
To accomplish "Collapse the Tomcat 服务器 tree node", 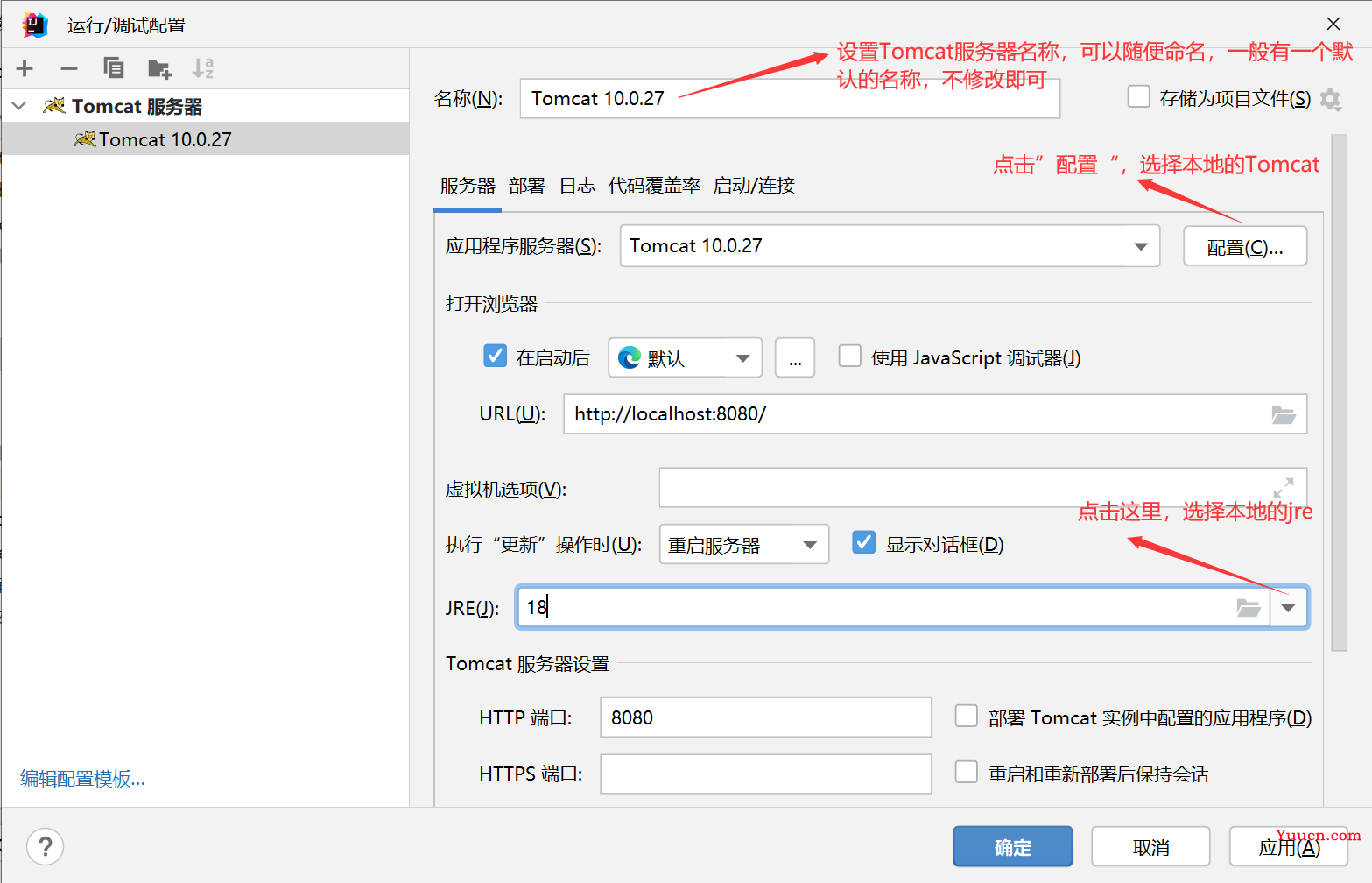I will point(19,106).
